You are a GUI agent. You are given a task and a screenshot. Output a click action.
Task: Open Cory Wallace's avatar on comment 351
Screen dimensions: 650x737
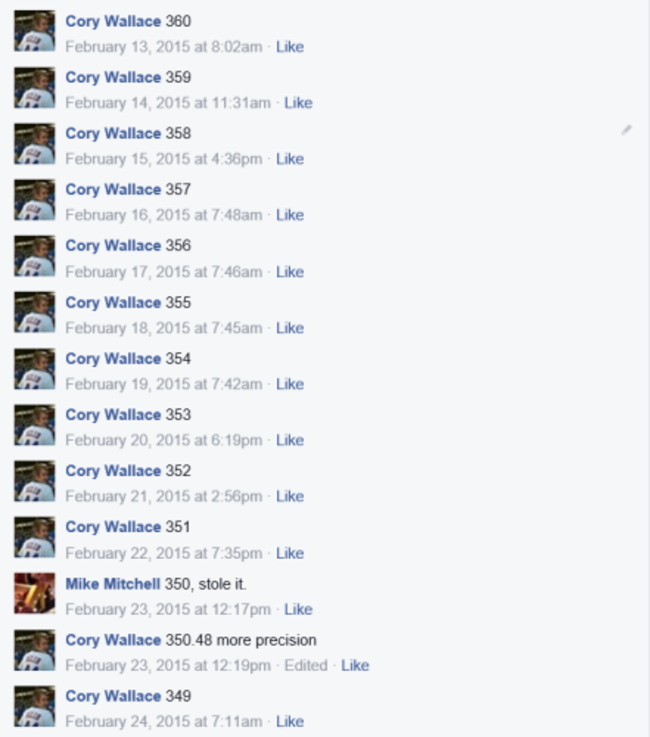click(x=34, y=537)
